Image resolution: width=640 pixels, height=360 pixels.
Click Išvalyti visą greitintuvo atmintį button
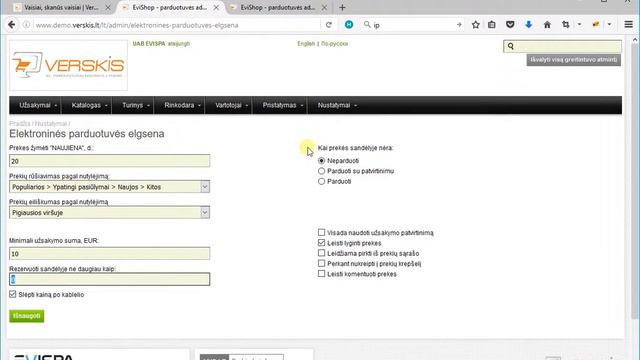573,60
